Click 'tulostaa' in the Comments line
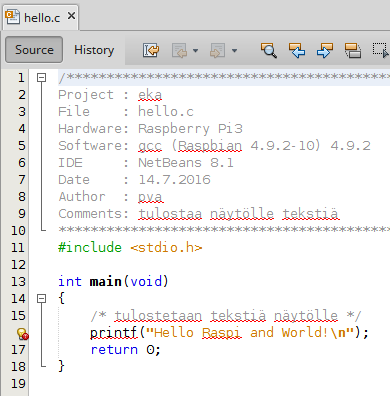This screenshot has height=396, width=390. pyautogui.click(x=170, y=214)
